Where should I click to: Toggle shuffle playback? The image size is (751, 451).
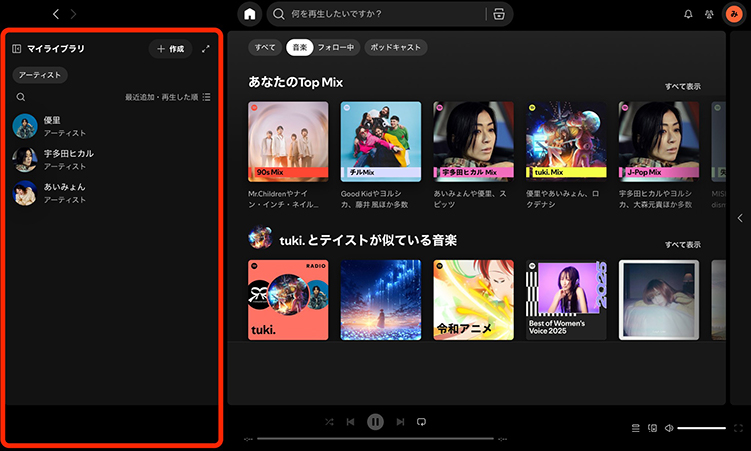point(330,422)
